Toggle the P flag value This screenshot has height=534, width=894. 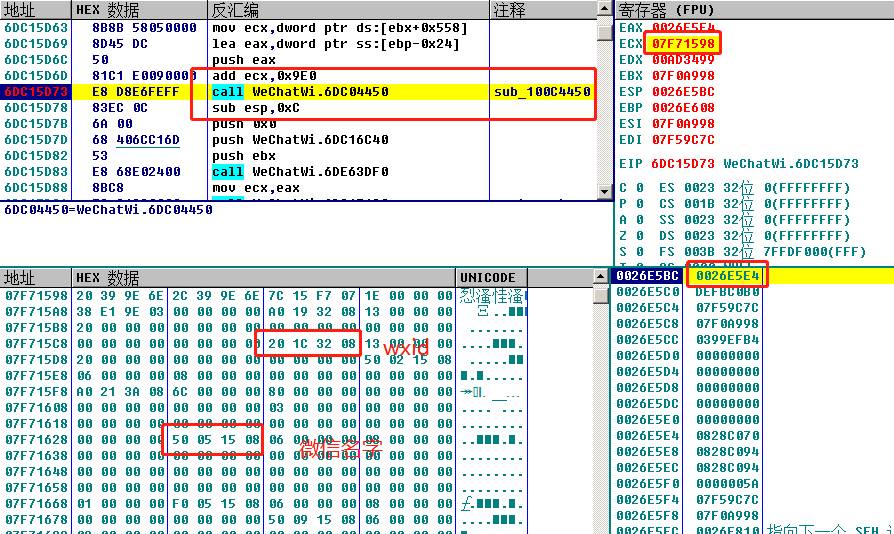[x=640, y=203]
